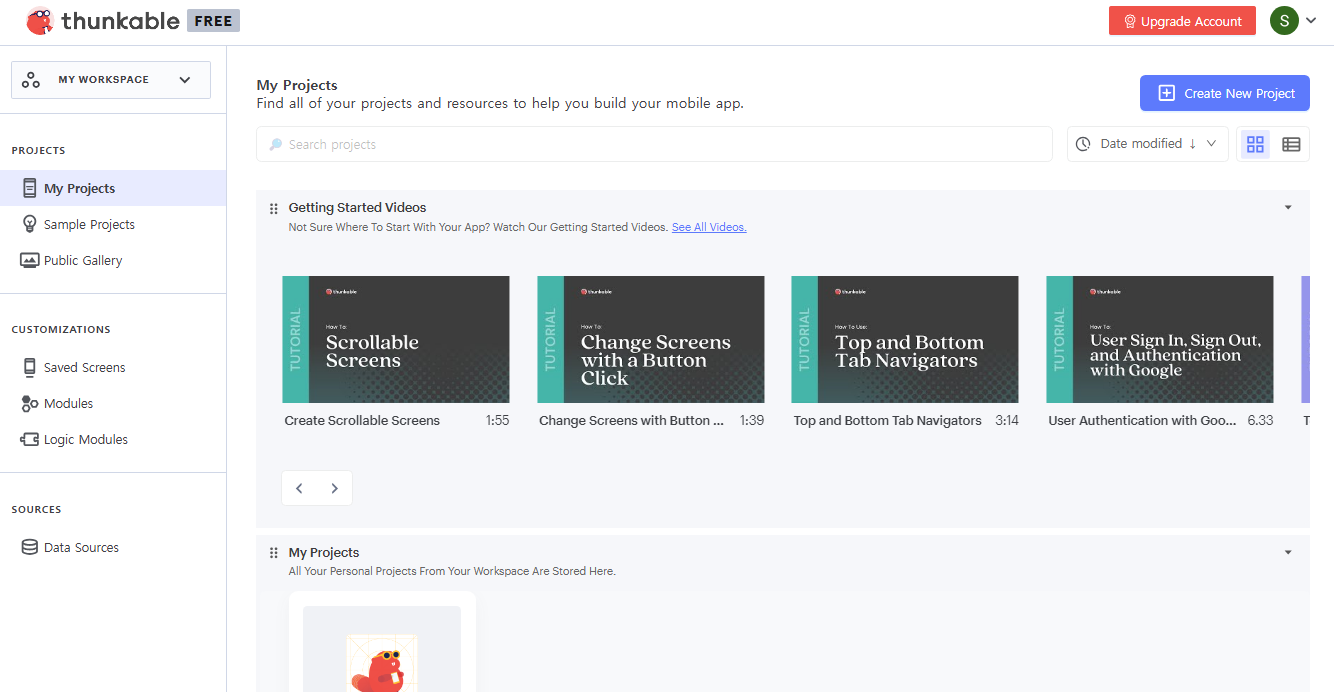The height and width of the screenshot is (692, 1334).
Task: Click the Sample Projects lightbulb icon
Action: 29,224
